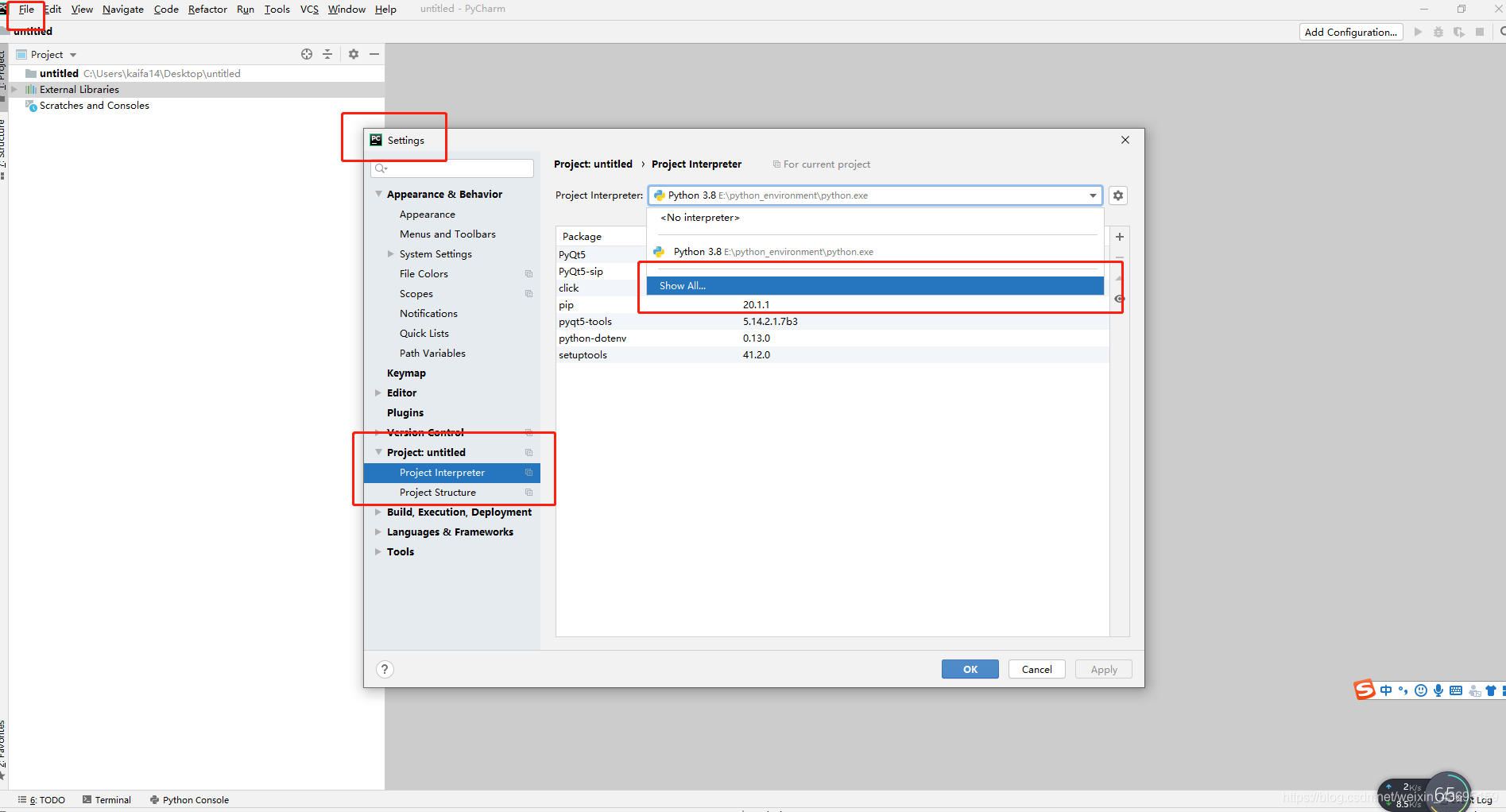Expand the Editor settings section
This screenshot has height=812, width=1506.
(x=378, y=393)
